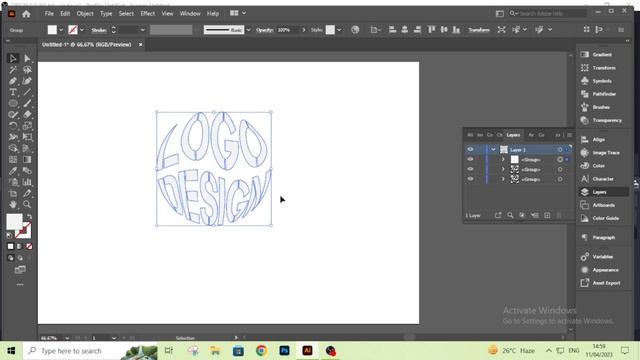The height and width of the screenshot is (360, 640).
Task: Select Draw Normal mode icon
Action: click(11, 258)
